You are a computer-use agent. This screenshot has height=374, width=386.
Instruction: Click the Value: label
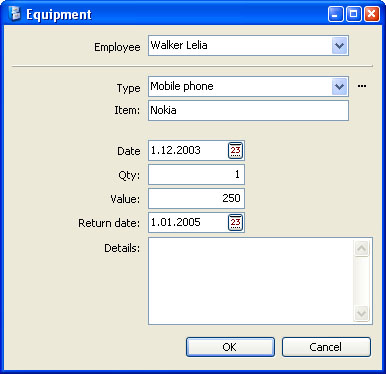coord(125,199)
